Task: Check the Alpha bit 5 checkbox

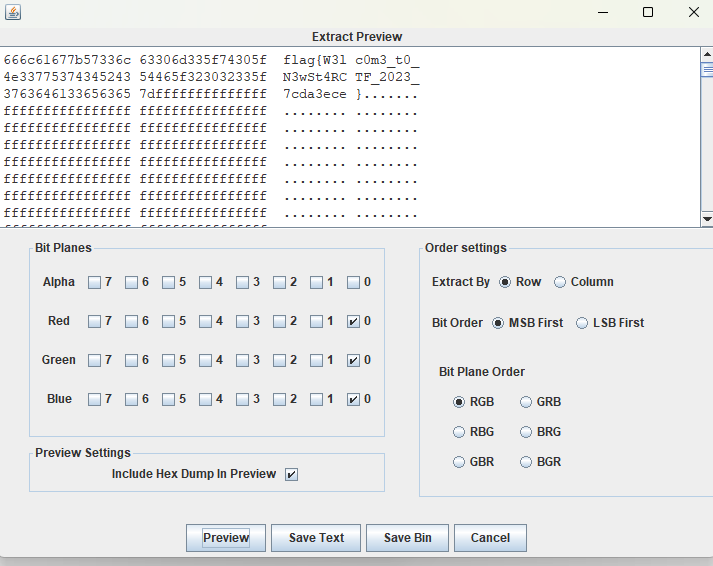Action: [x=168, y=282]
